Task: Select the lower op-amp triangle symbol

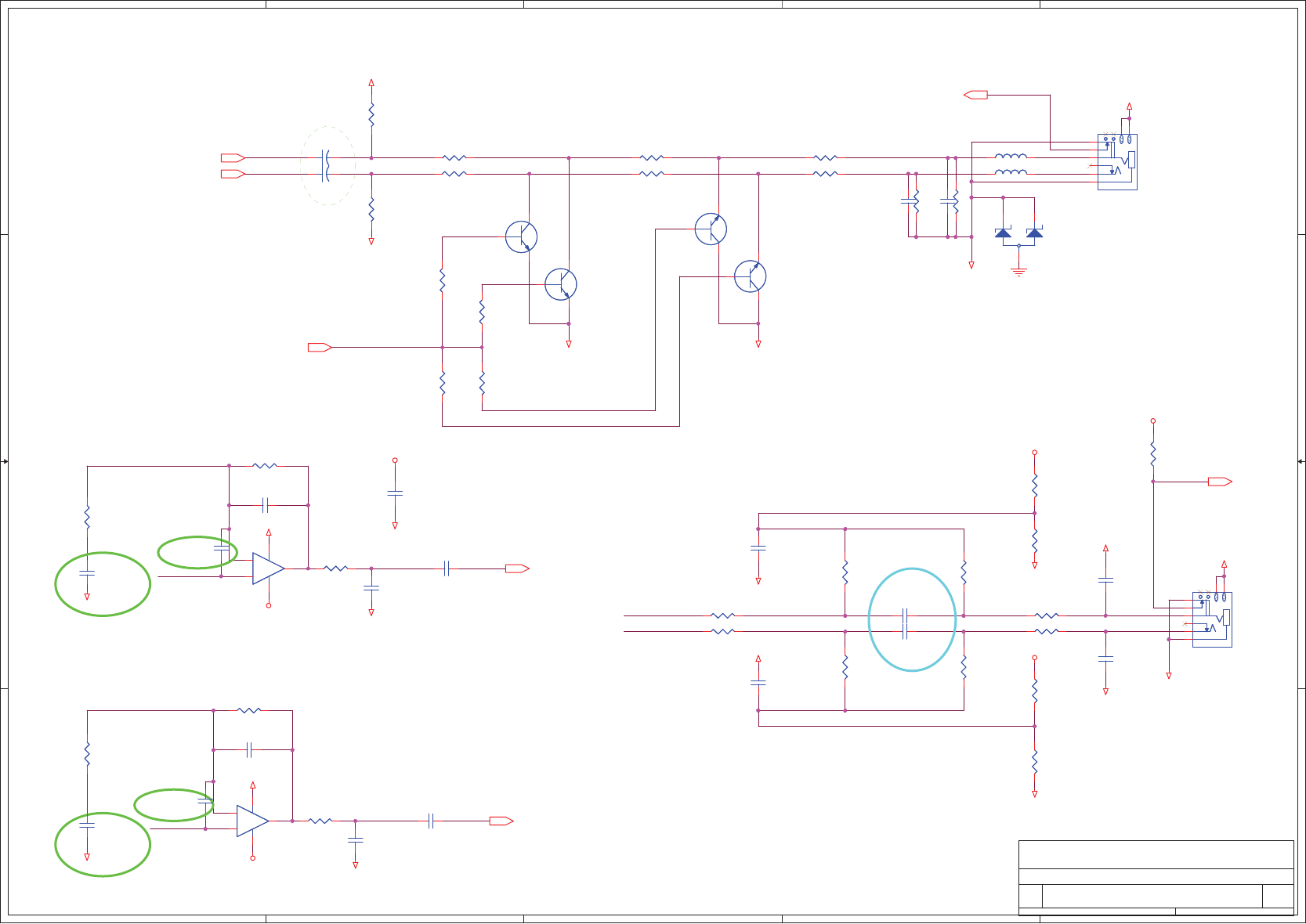Action: click(252, 821)
